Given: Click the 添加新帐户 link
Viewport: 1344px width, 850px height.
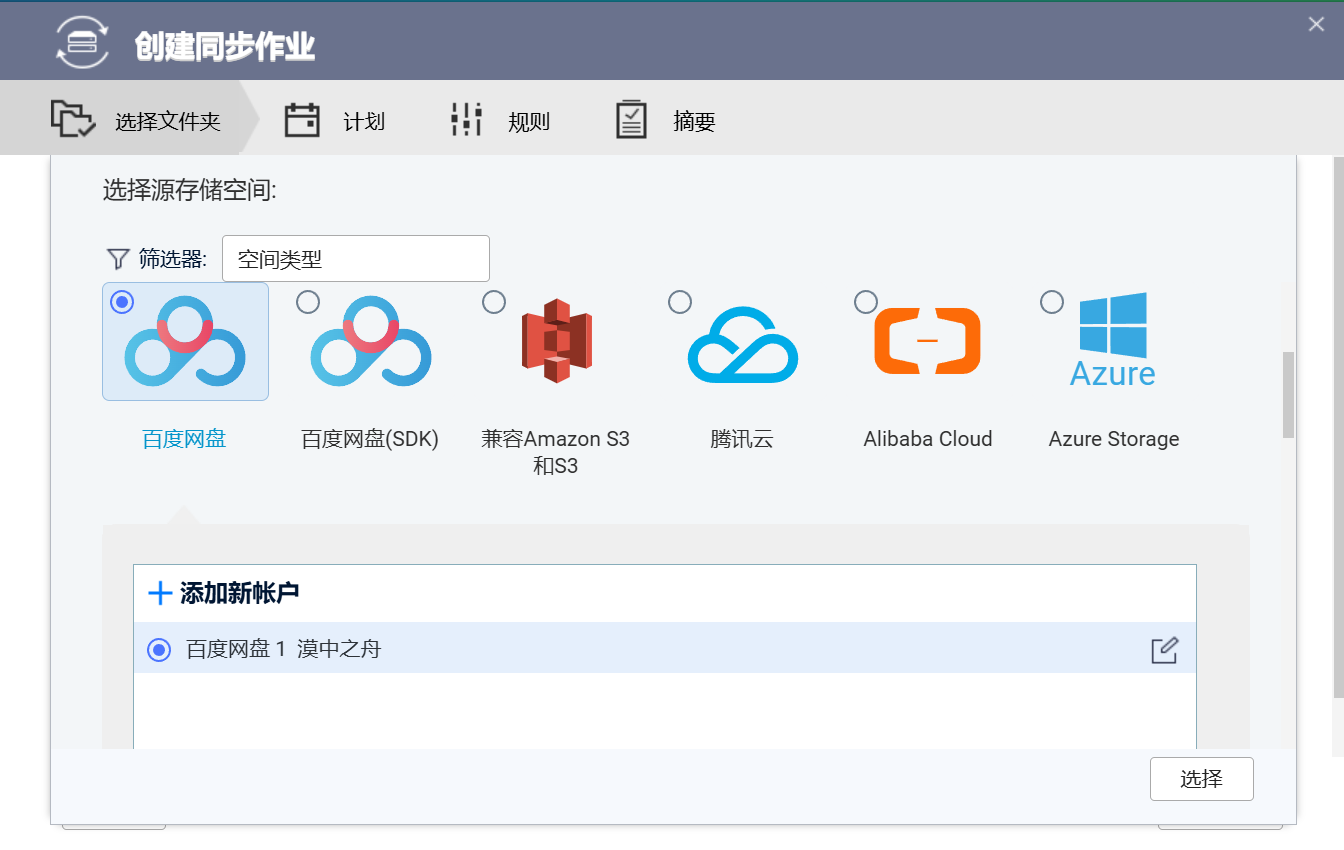Looking at the screenshot, I should (239, 594).
